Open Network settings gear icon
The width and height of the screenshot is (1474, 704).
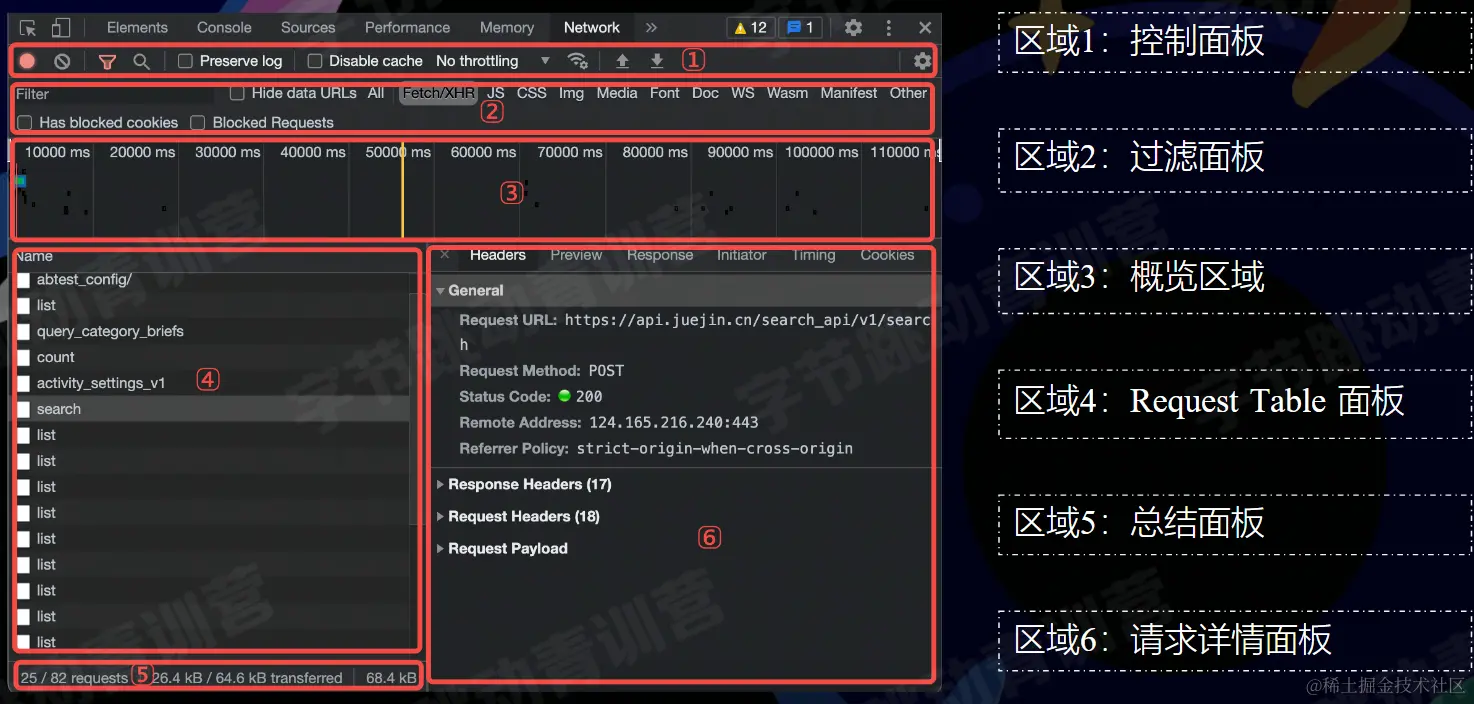tap(922, 61)
